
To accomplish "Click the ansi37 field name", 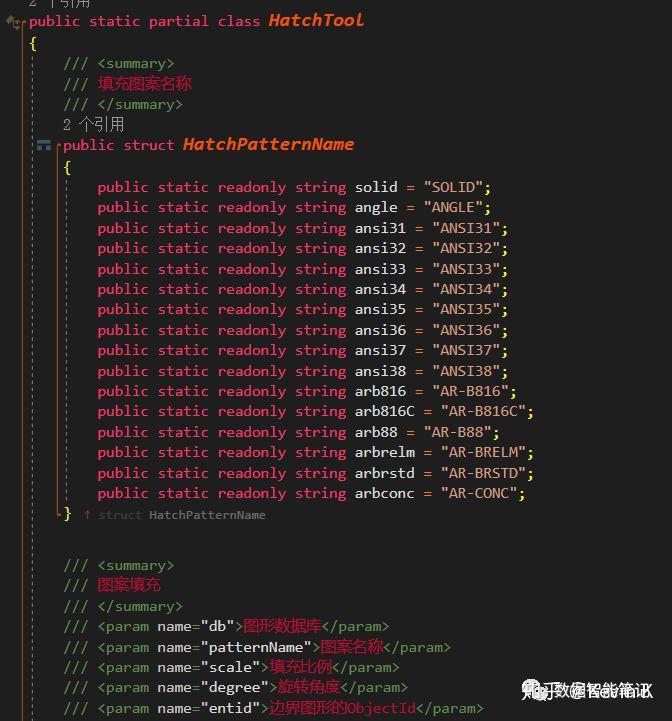I will click(x=380, y=350).
